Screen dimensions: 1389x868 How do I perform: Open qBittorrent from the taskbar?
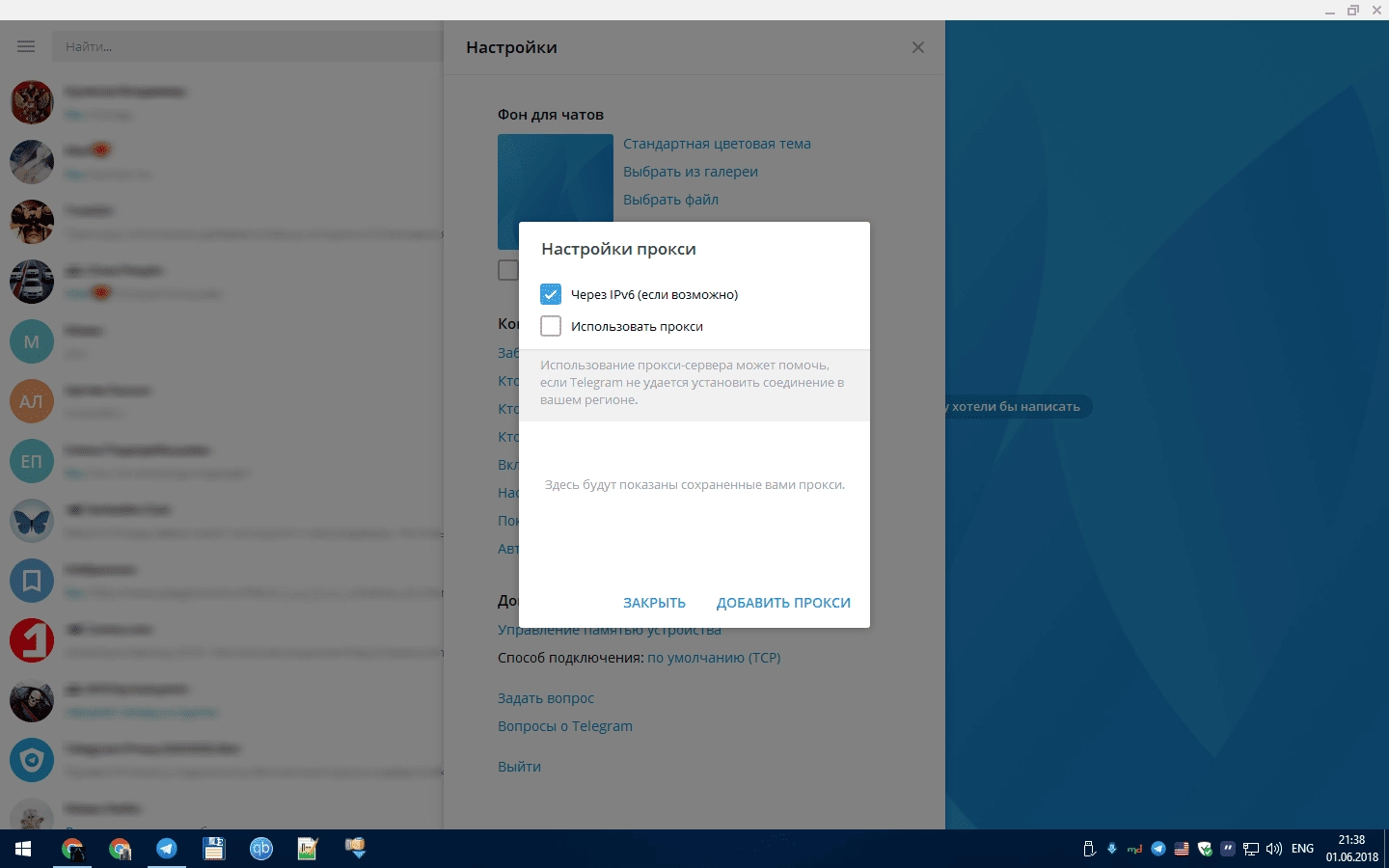click(x=261, y=849)
